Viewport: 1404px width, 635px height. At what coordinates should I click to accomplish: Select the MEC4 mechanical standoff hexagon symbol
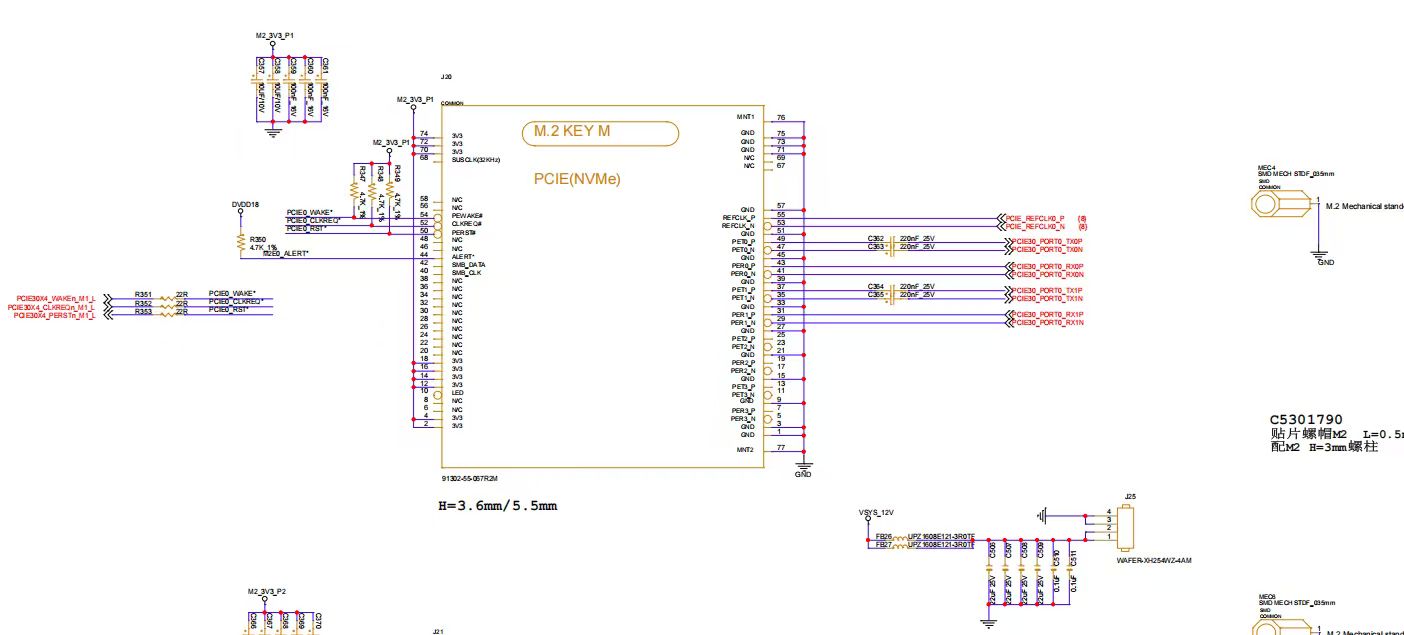pyautogui.click(x=1270, y=204)
